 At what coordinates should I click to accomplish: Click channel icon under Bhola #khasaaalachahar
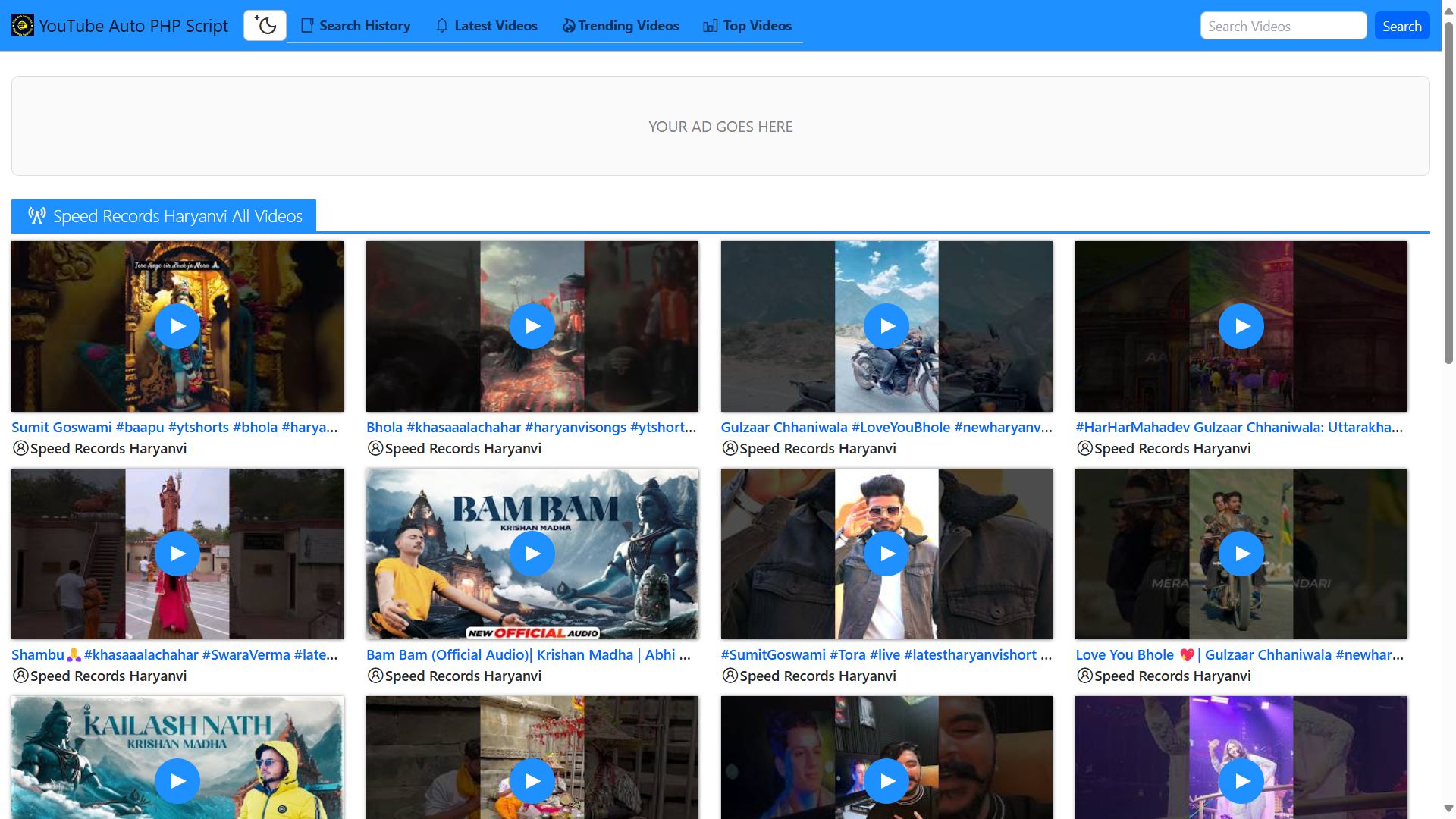tap(375, 448)
